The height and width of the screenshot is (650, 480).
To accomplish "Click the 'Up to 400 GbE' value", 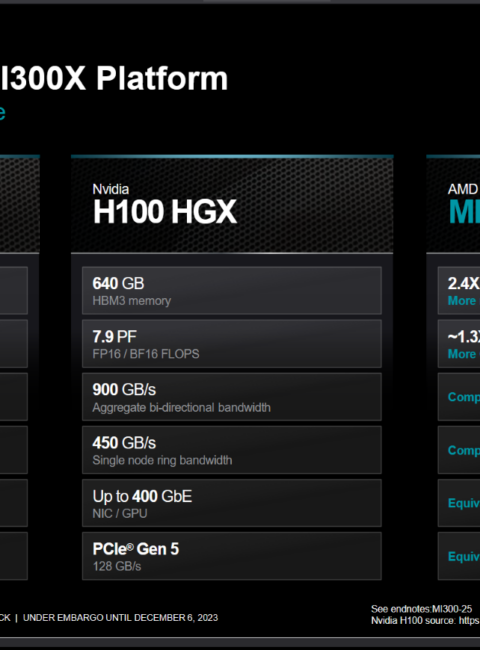I will 142,496.
